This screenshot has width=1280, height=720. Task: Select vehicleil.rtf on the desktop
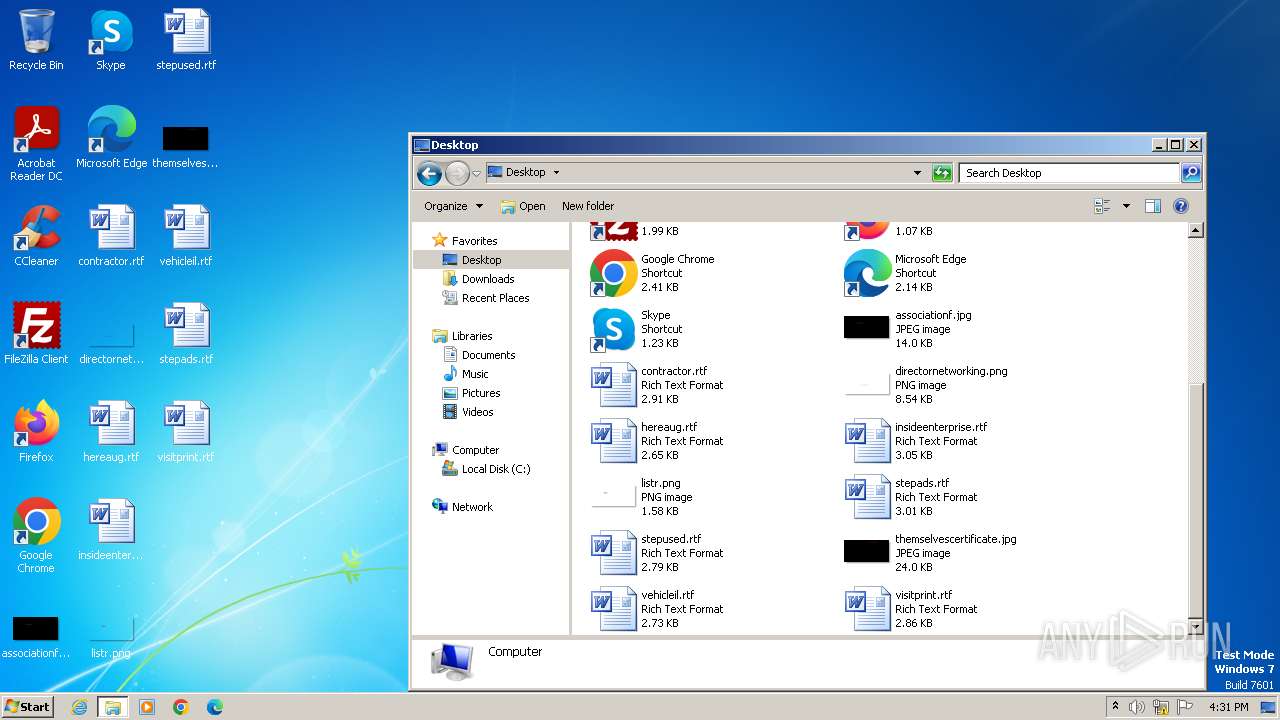coord(186,236)
